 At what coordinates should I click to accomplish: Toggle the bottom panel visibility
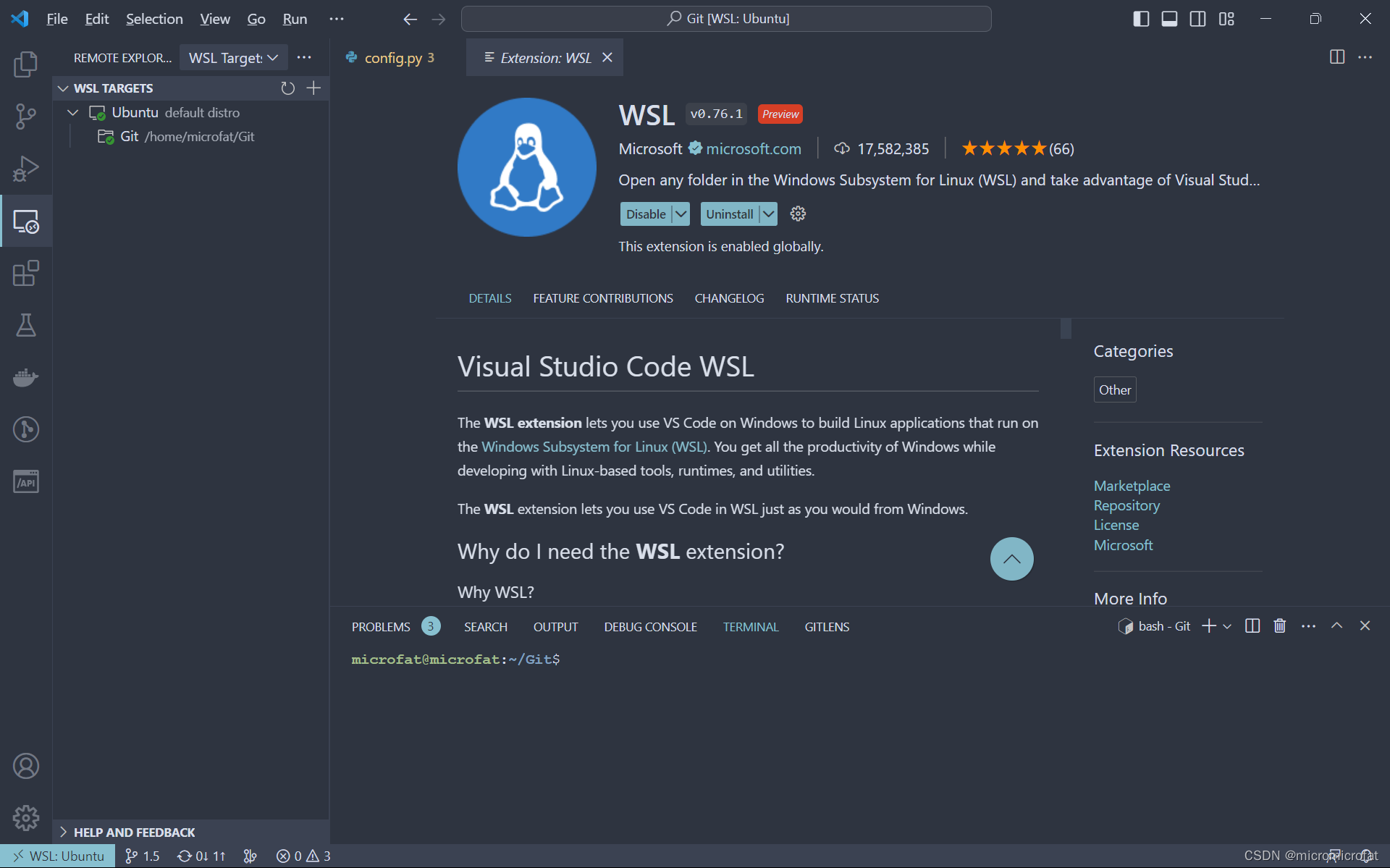pyautogui.click(x=1169, y=19)
